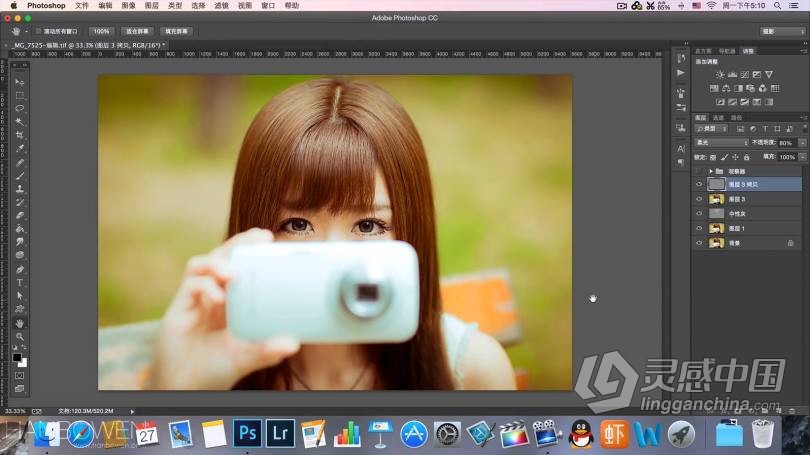
Task: Select the Clone Stamp tool
Action: pyautogui.click(x=20, y=189)
